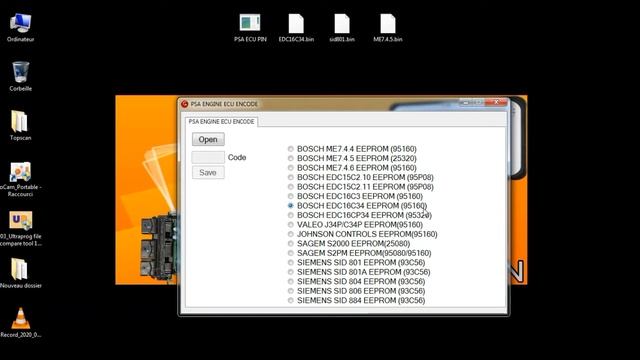Select SIEMENS SID 801 EEPROM (93C56) radio
Screen dimensions: 640x360
tap(291, 262)
